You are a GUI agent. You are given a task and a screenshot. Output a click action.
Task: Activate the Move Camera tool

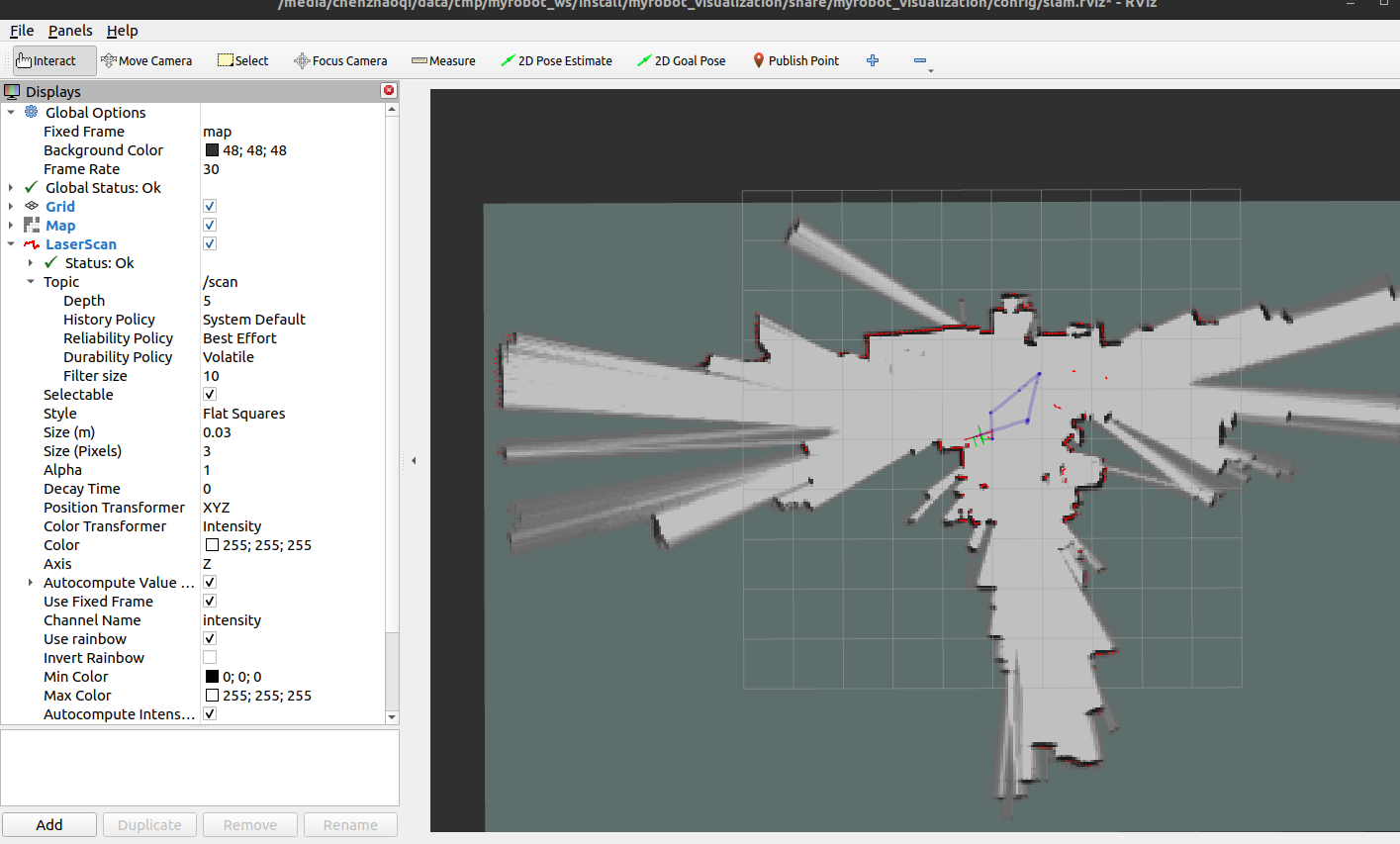[146, 60]
